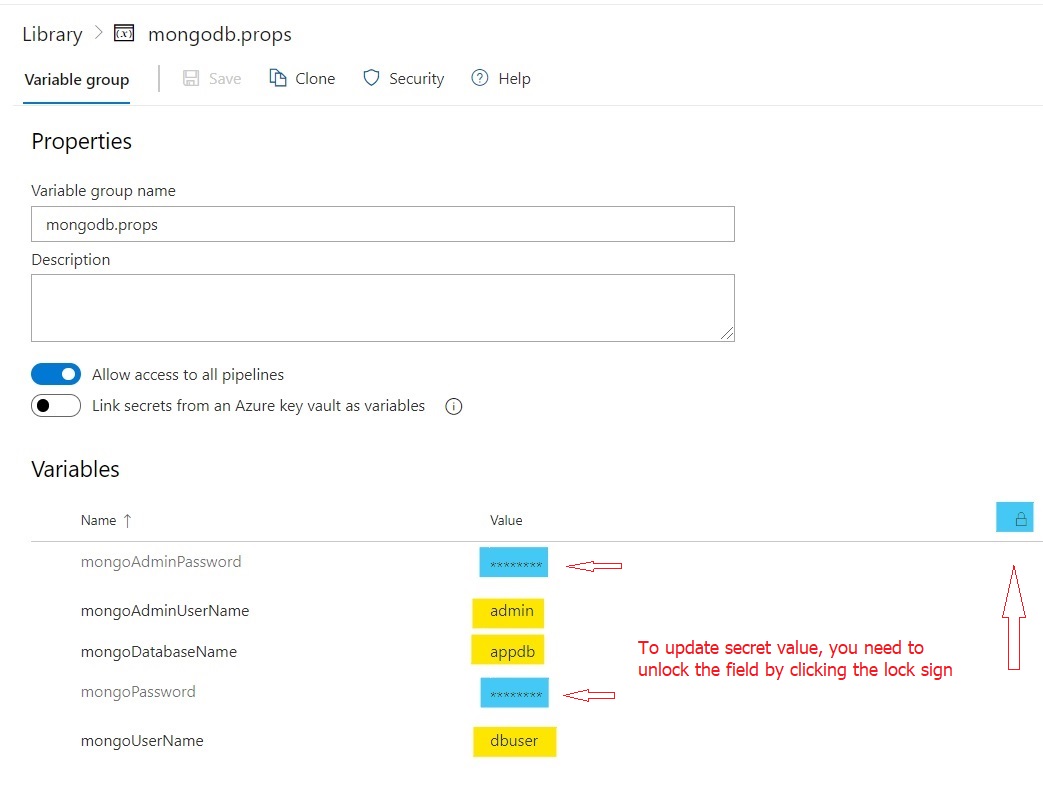Click the Security shield icon
Image resolution: width=1043 pixels, height=809 pixels.
(x=371, y=78)
